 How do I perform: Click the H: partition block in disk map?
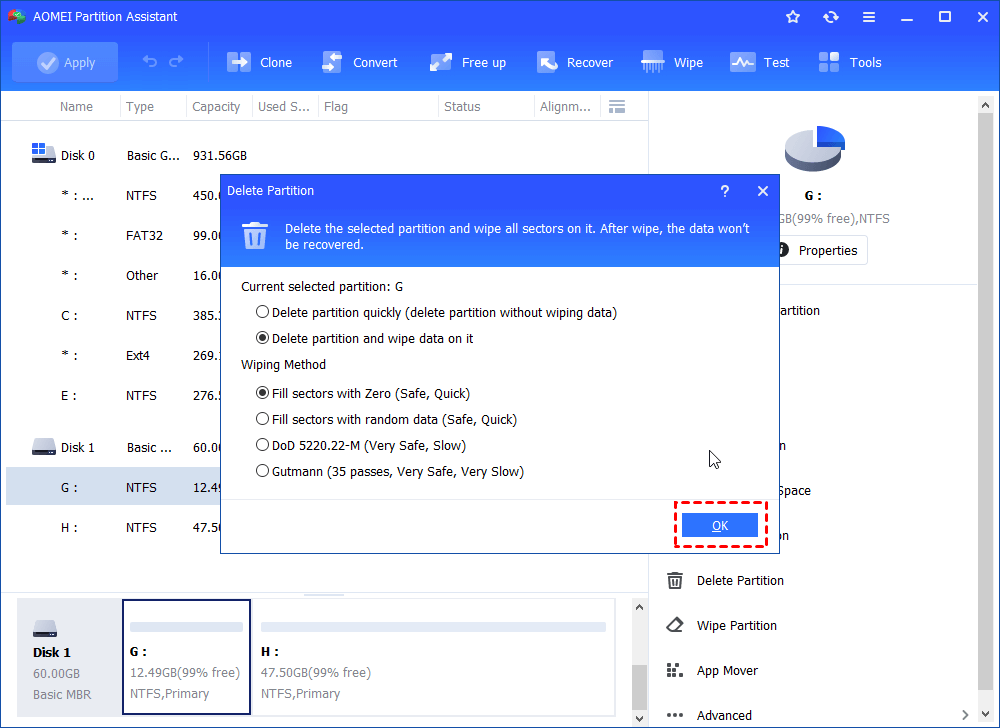point(434,657)
